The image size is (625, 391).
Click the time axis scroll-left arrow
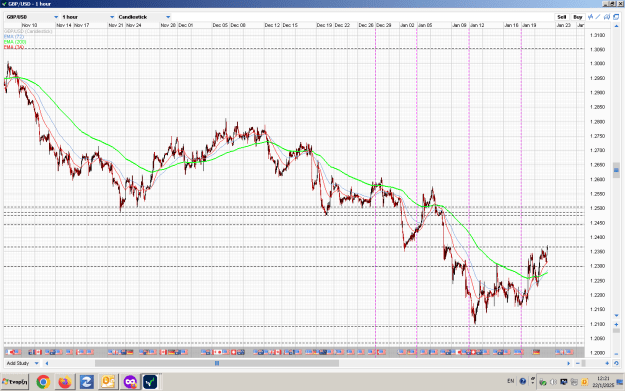47,363
